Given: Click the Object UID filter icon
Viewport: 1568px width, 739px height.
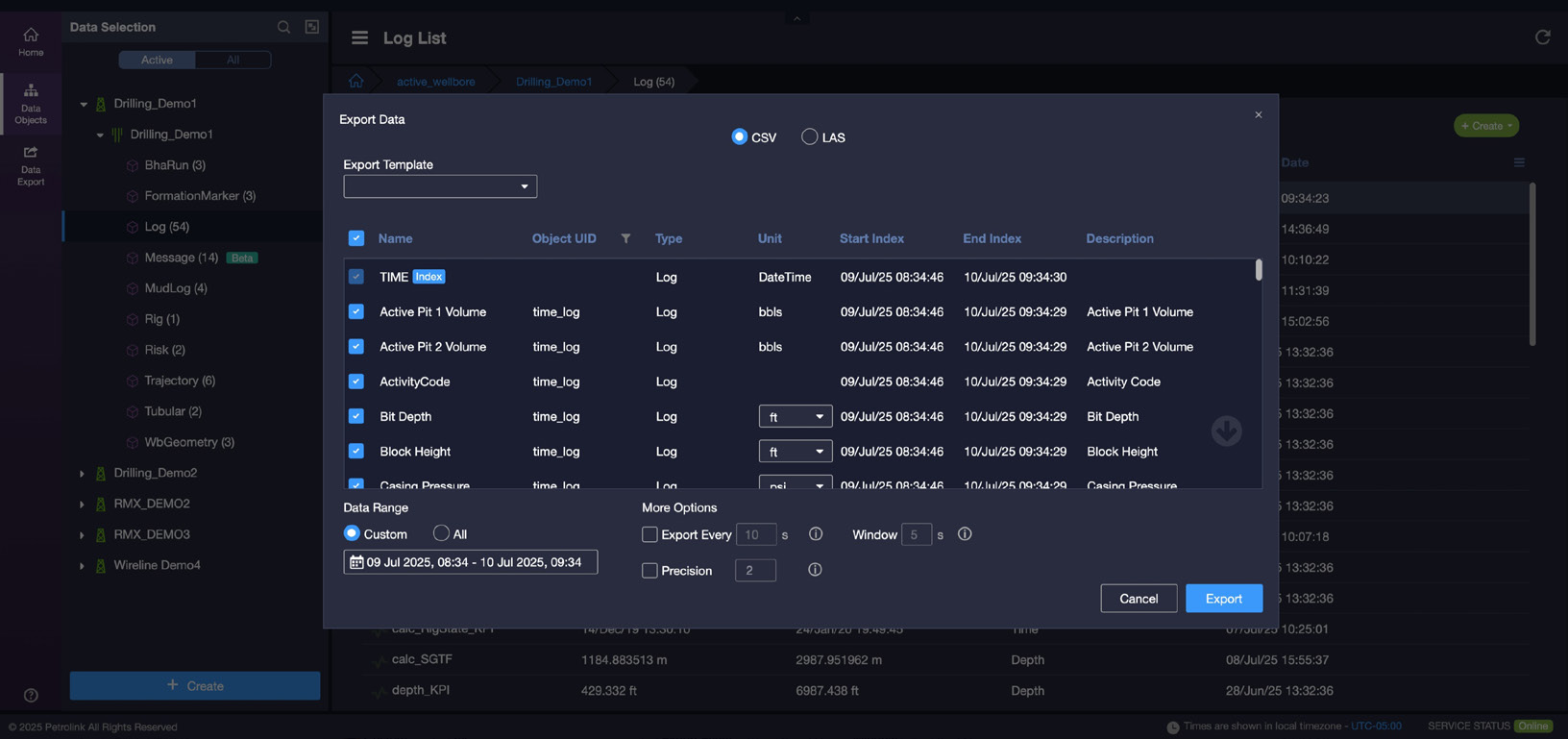Looking at the screenshot, I should 625,238.
